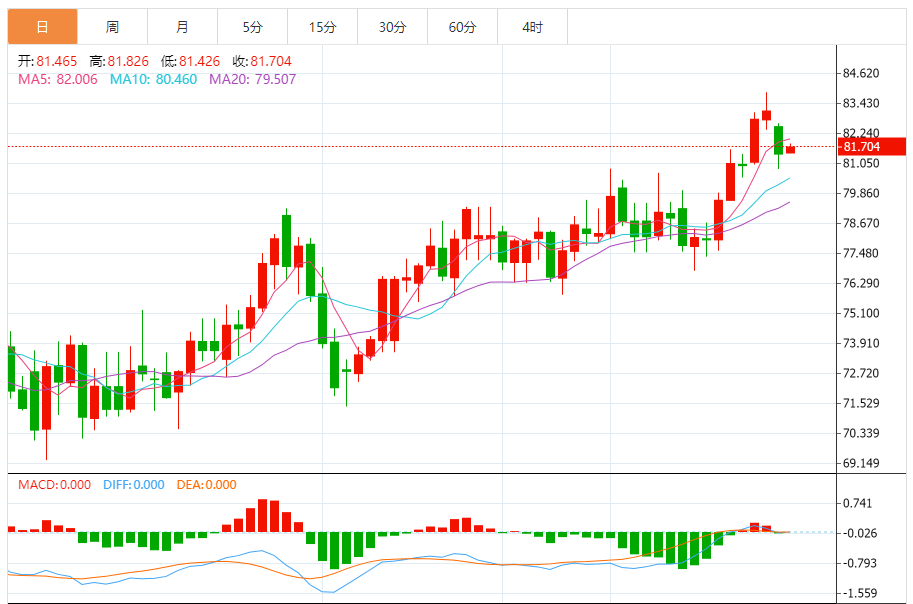Click the 84.620 price axis label
913x604 pixels.
[861, 73]
